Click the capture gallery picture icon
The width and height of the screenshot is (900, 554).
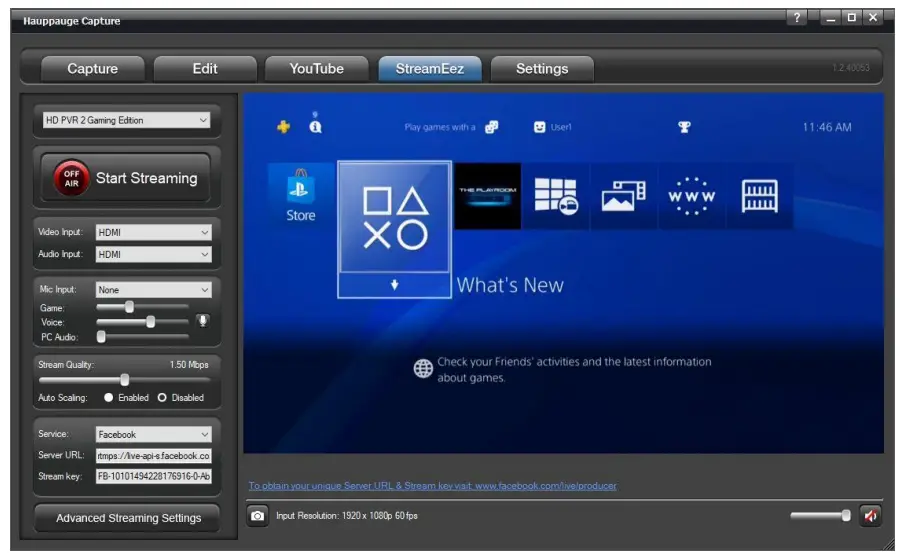click(623, 196)
